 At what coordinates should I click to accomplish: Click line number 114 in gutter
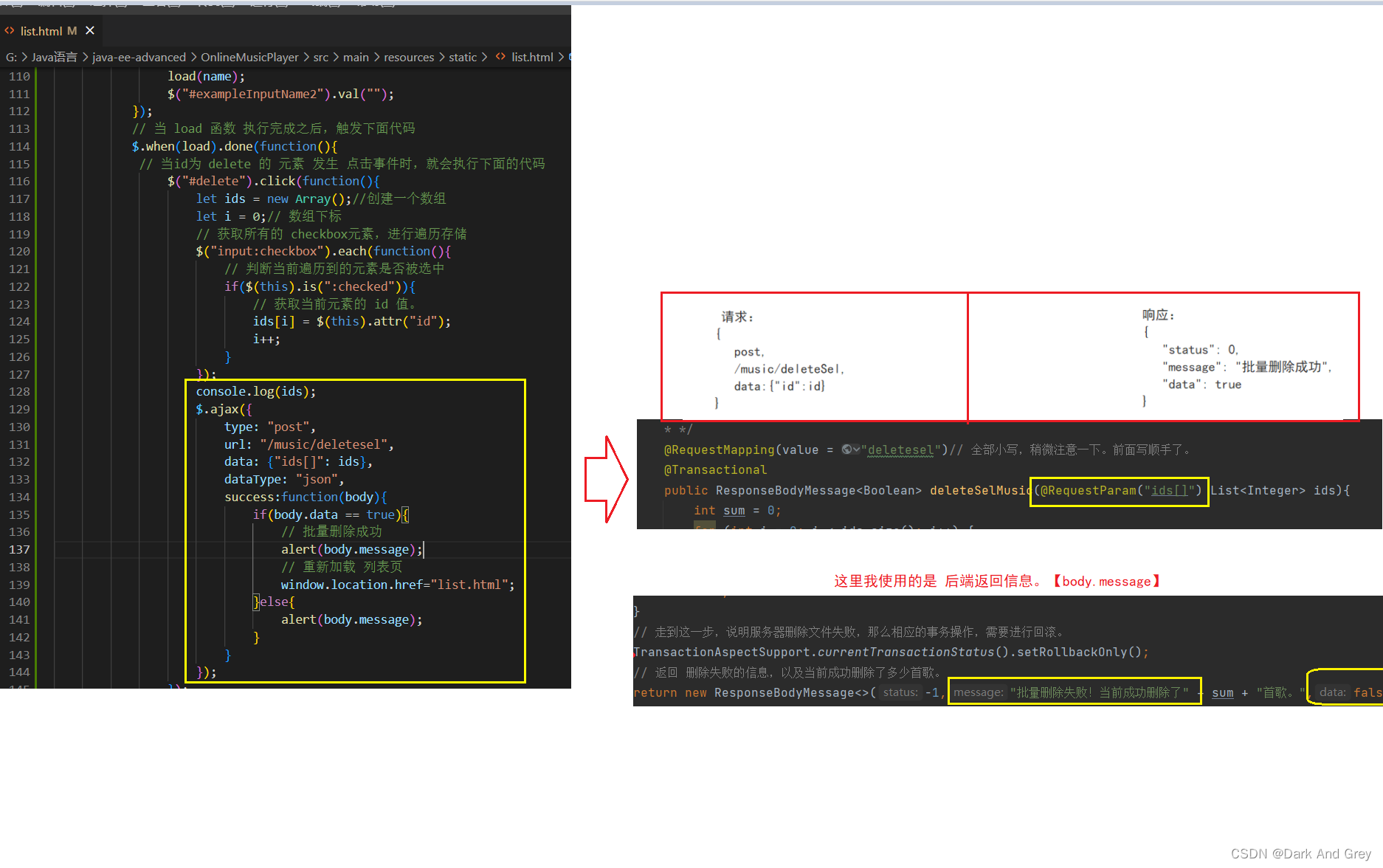[19, 146]
